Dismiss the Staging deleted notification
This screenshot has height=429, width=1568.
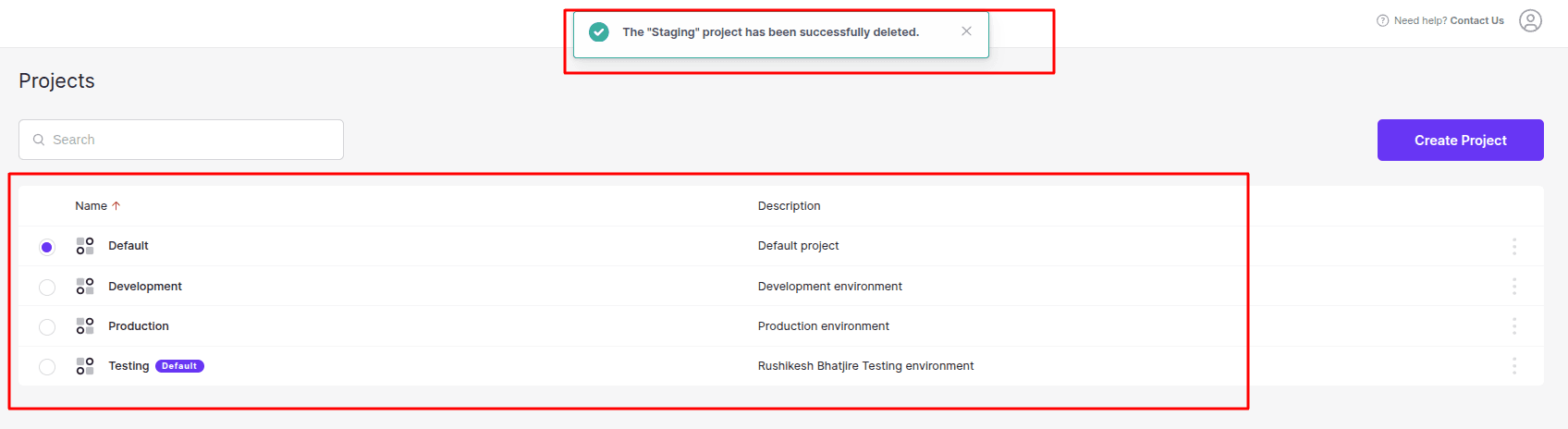[x=966, y=31]
